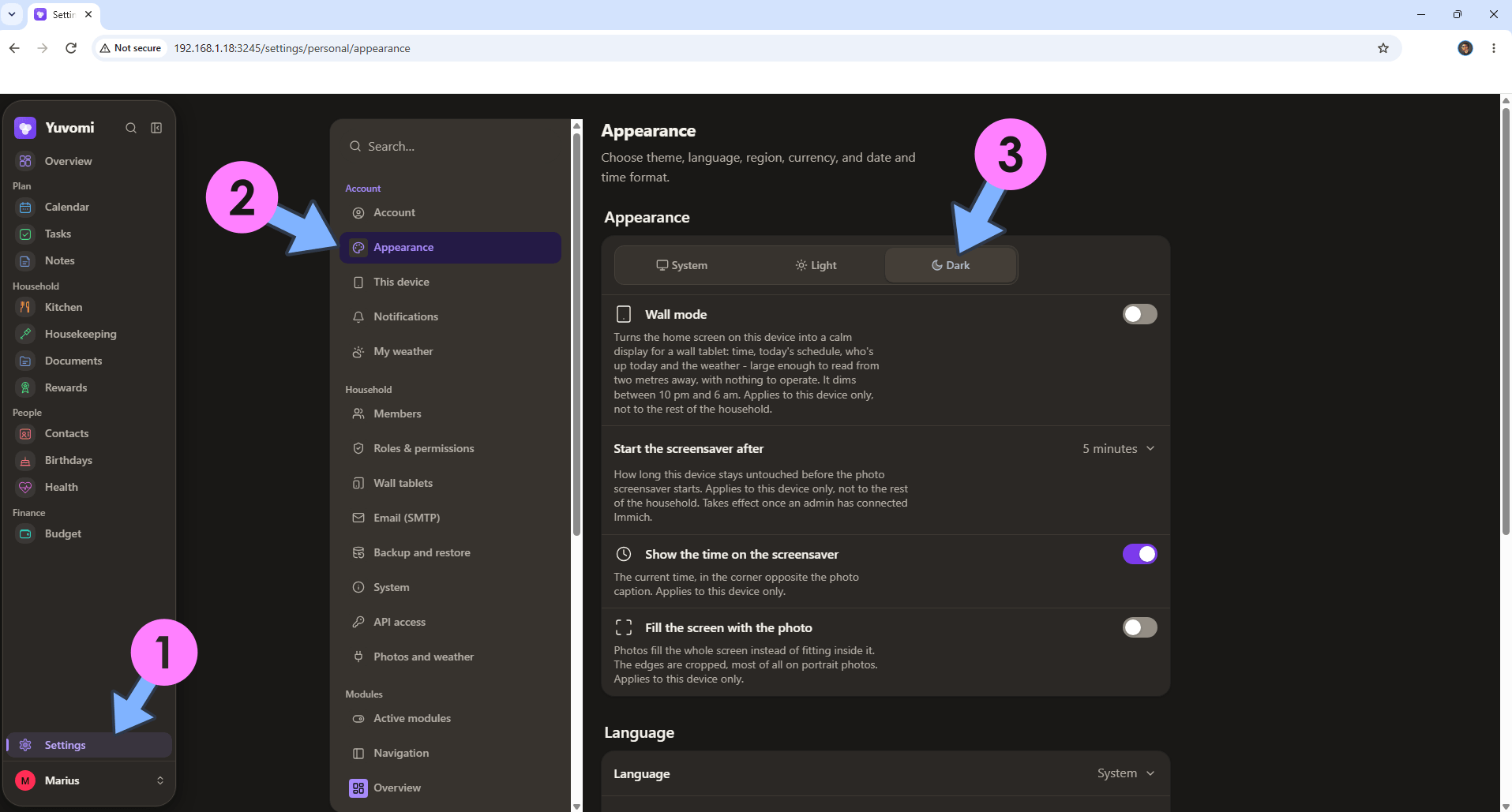This screenshot has height=812, width=1512.
Task: Open Health heart icon in sidebar
Action: point(25,487)
